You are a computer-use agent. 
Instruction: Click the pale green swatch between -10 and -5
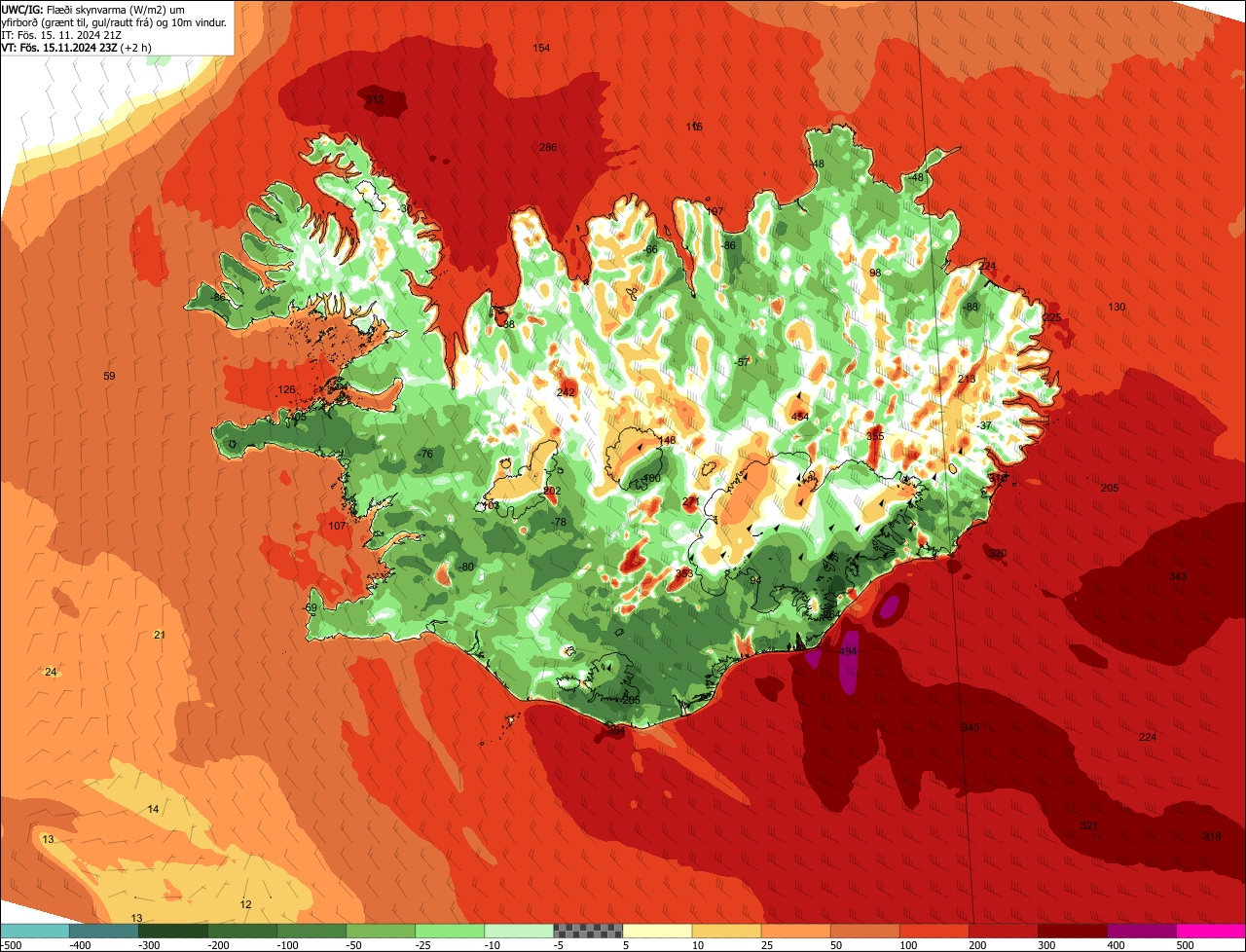pyautogui.click(x=519, y=931)
